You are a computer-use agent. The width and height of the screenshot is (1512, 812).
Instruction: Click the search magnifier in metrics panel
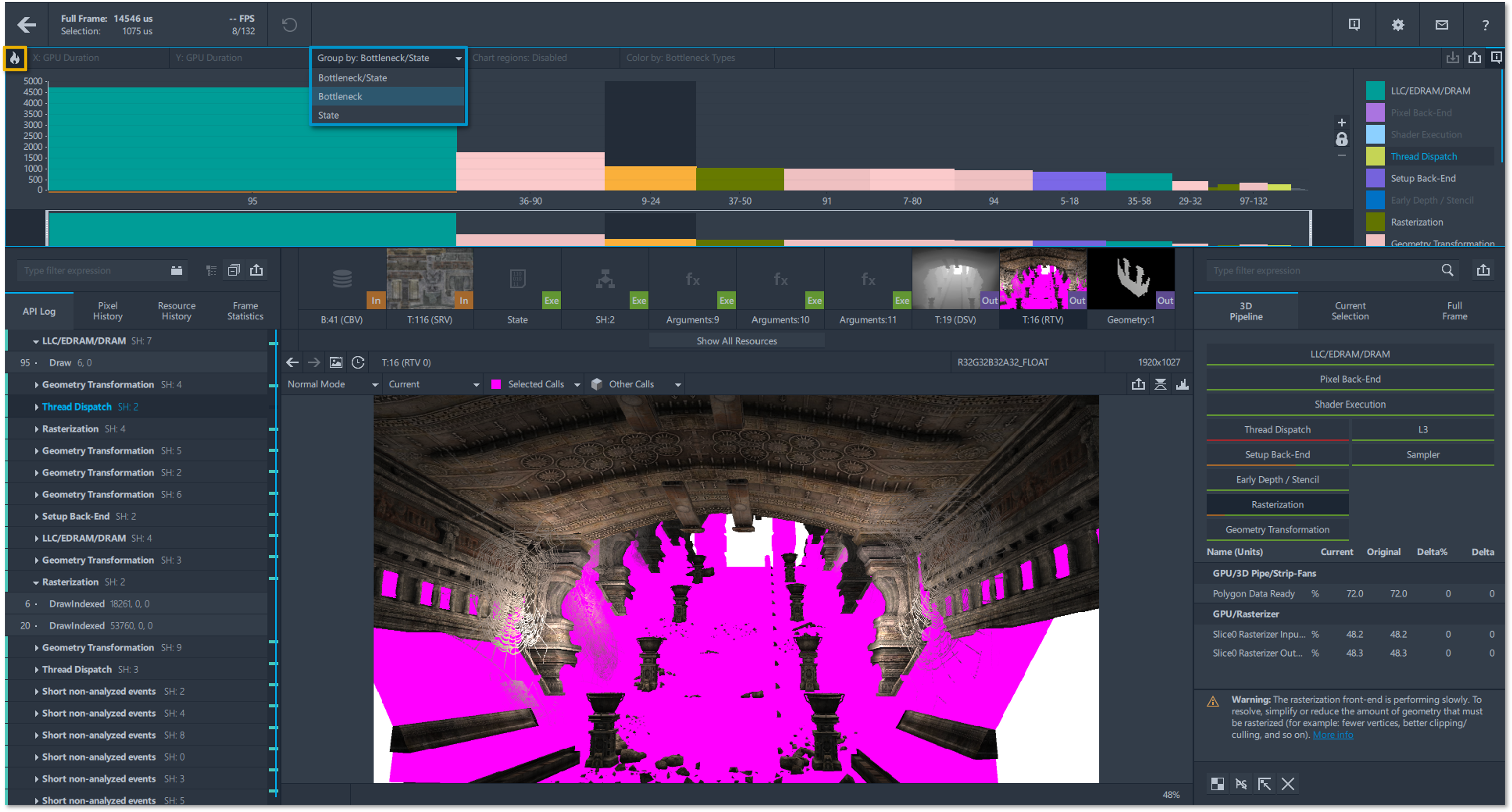point(1447,270)
